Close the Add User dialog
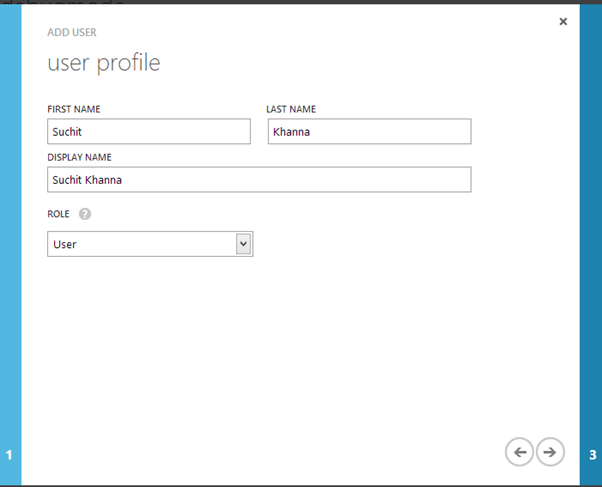The height and width of the screenshot is (487, 602). click(x=563, y=21)
